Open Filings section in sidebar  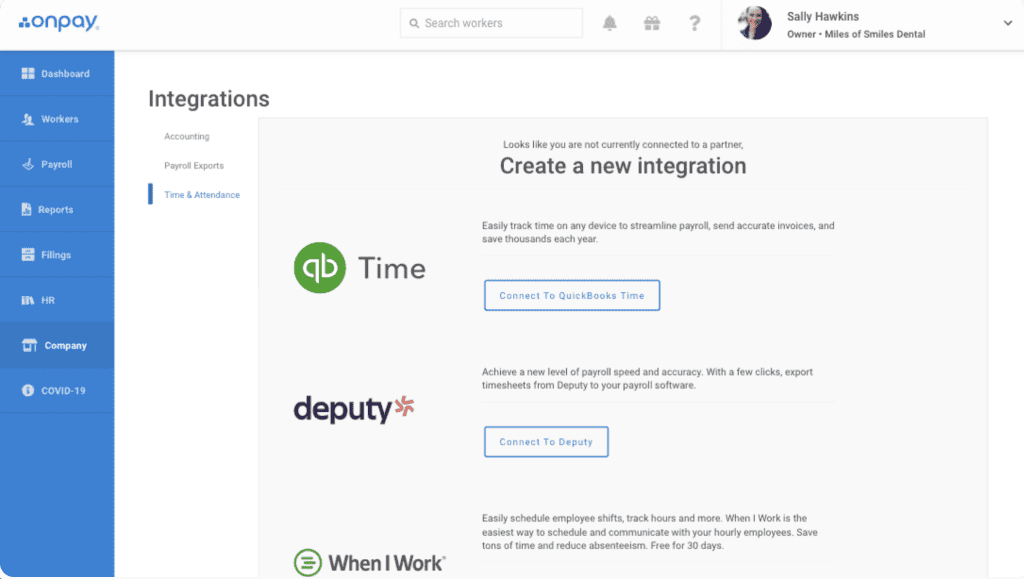tap(57, 255)
